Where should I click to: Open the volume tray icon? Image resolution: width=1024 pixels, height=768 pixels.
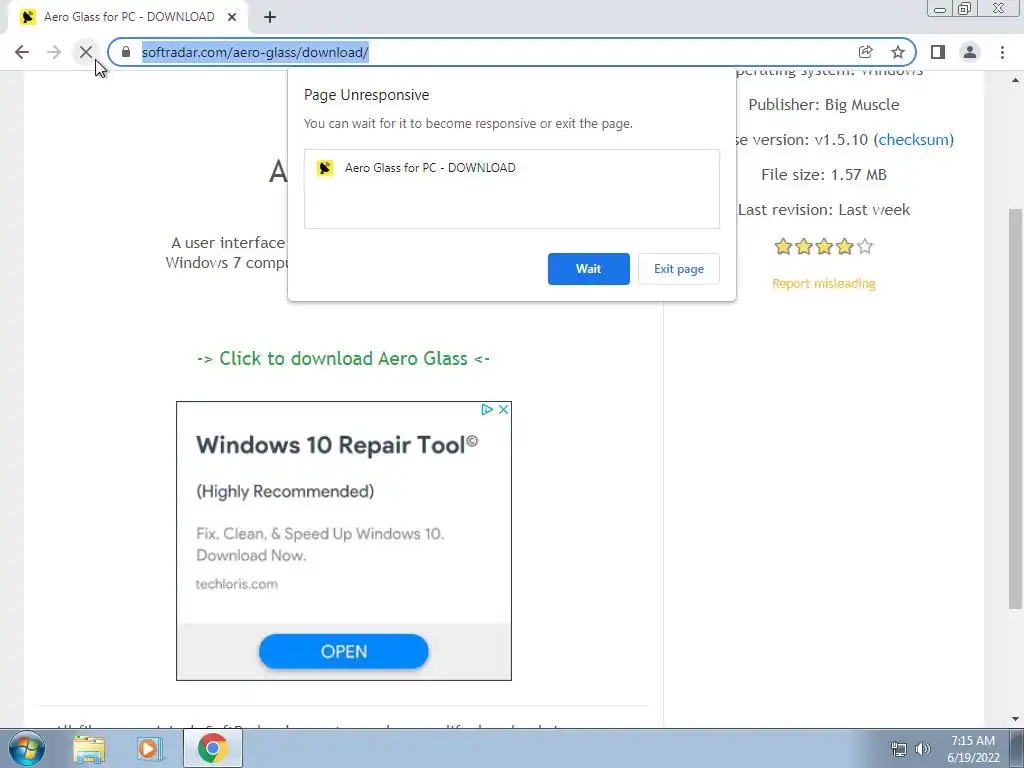coord(923,749)
